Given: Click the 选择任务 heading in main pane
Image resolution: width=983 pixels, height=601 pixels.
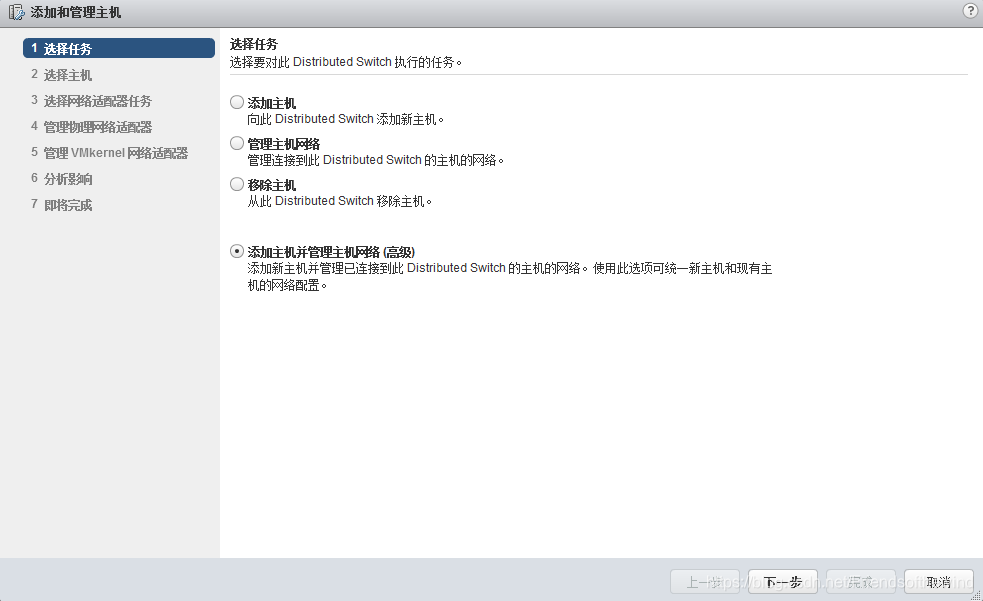Looking at the screenshot, I should [x=253, y=44].
